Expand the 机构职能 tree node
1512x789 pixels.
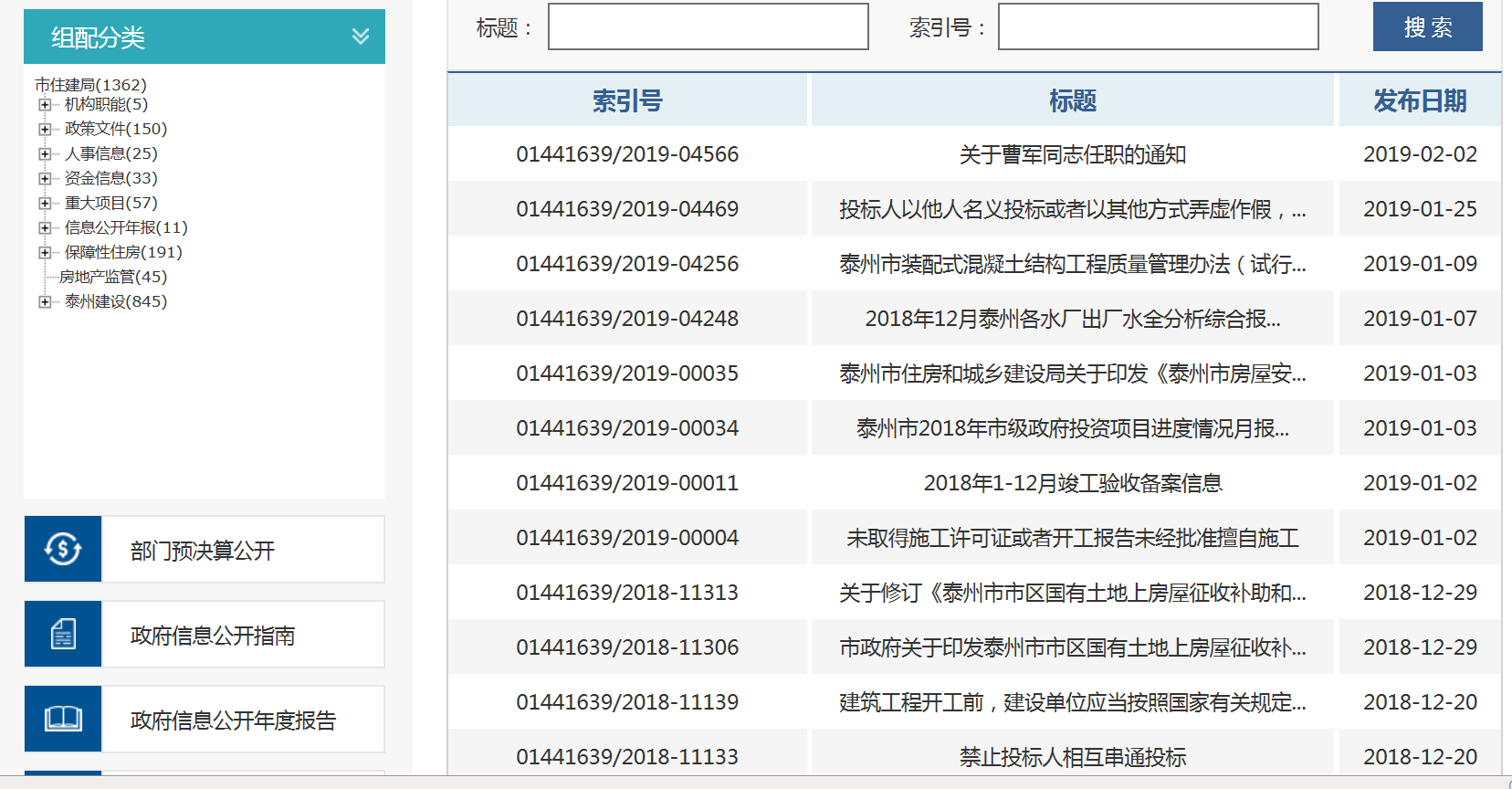(44, 105)
